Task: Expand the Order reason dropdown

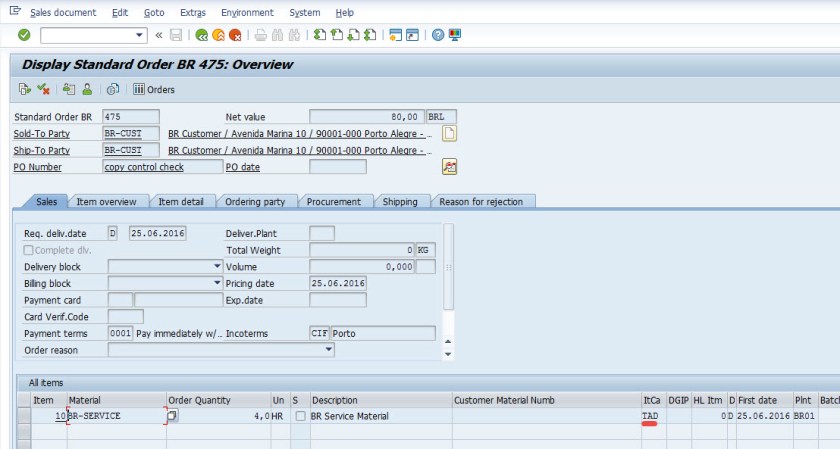Action: 329,350
